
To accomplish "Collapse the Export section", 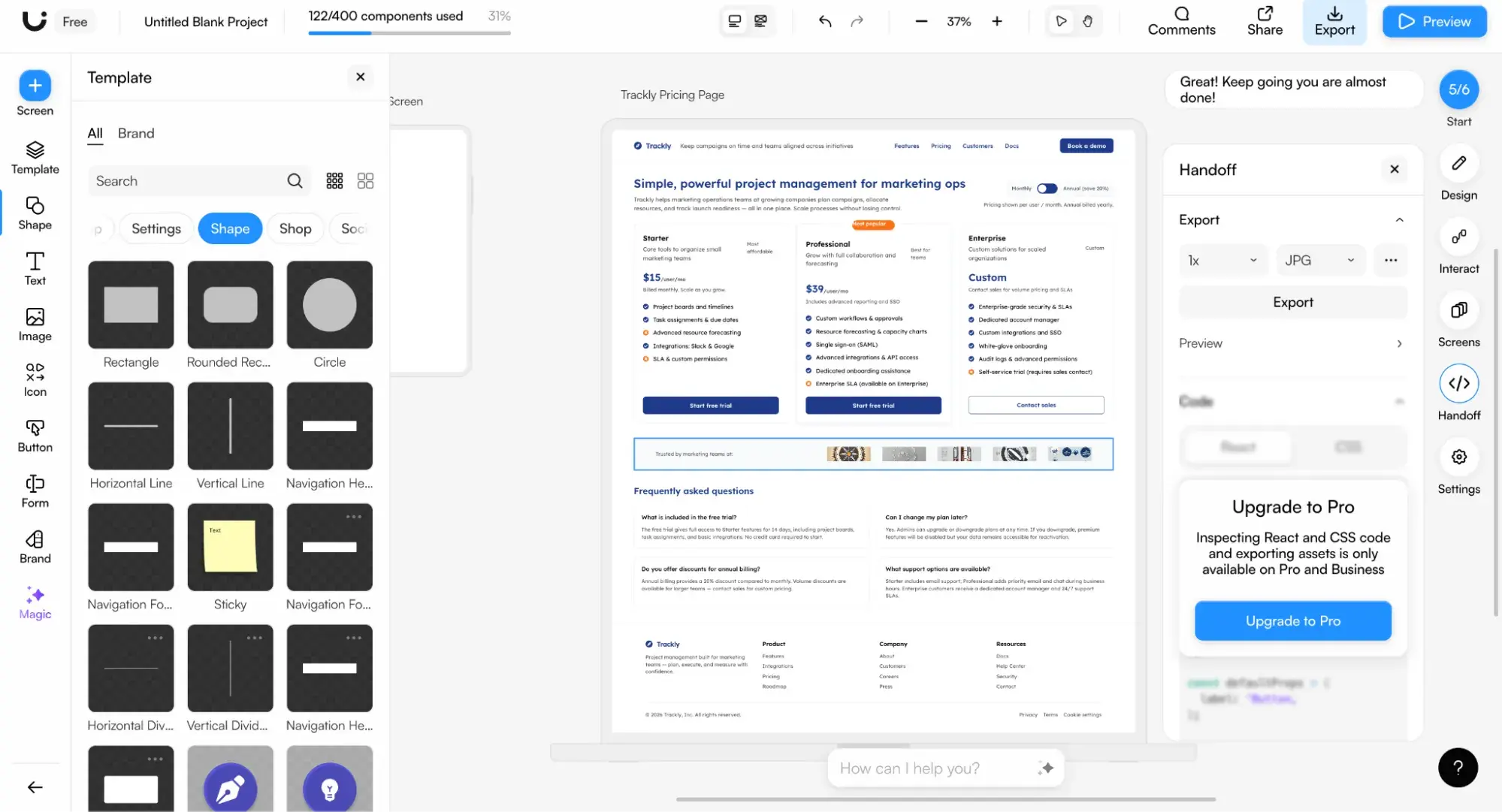I will (x=1399, y=220).
